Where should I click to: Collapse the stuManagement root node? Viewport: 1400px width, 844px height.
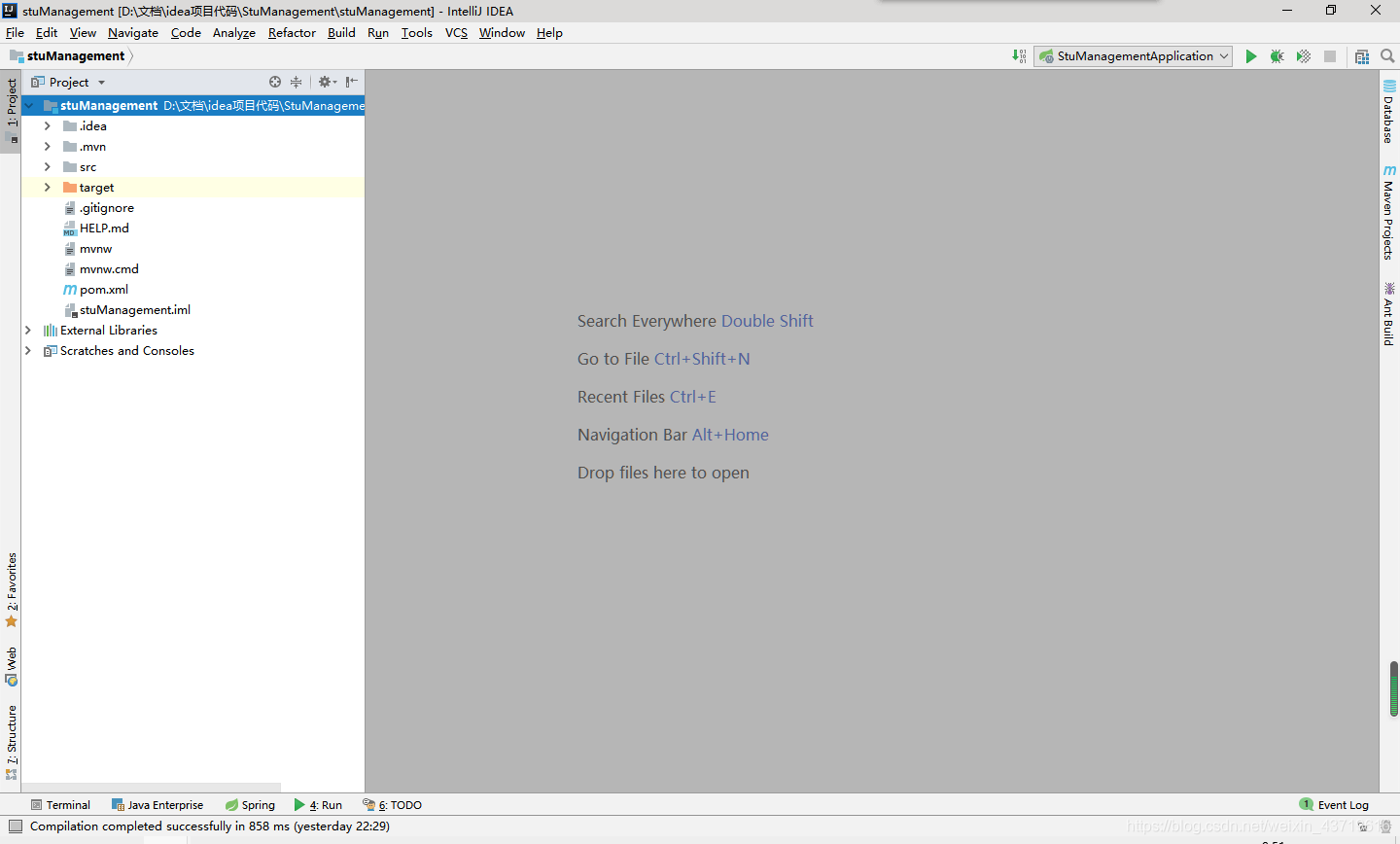point(29,106)
